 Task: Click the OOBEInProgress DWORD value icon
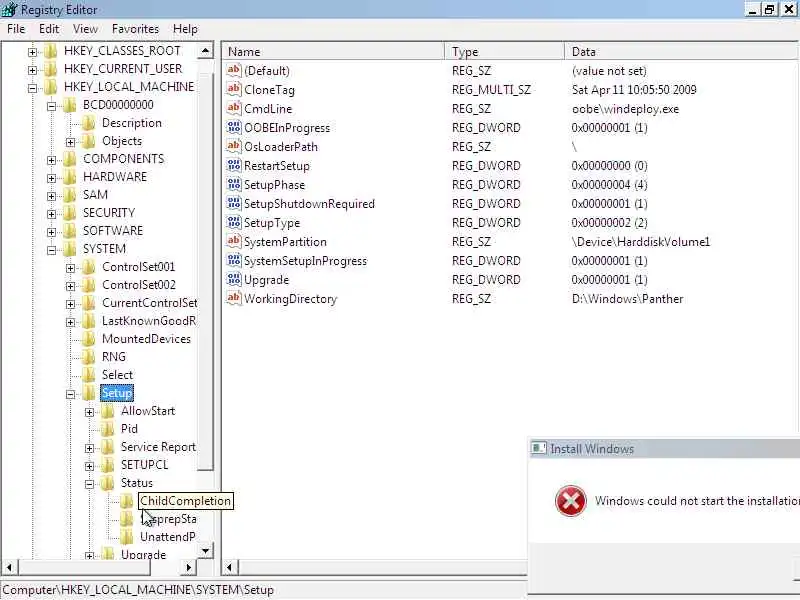pyautogui.click(x=234, y=127)
